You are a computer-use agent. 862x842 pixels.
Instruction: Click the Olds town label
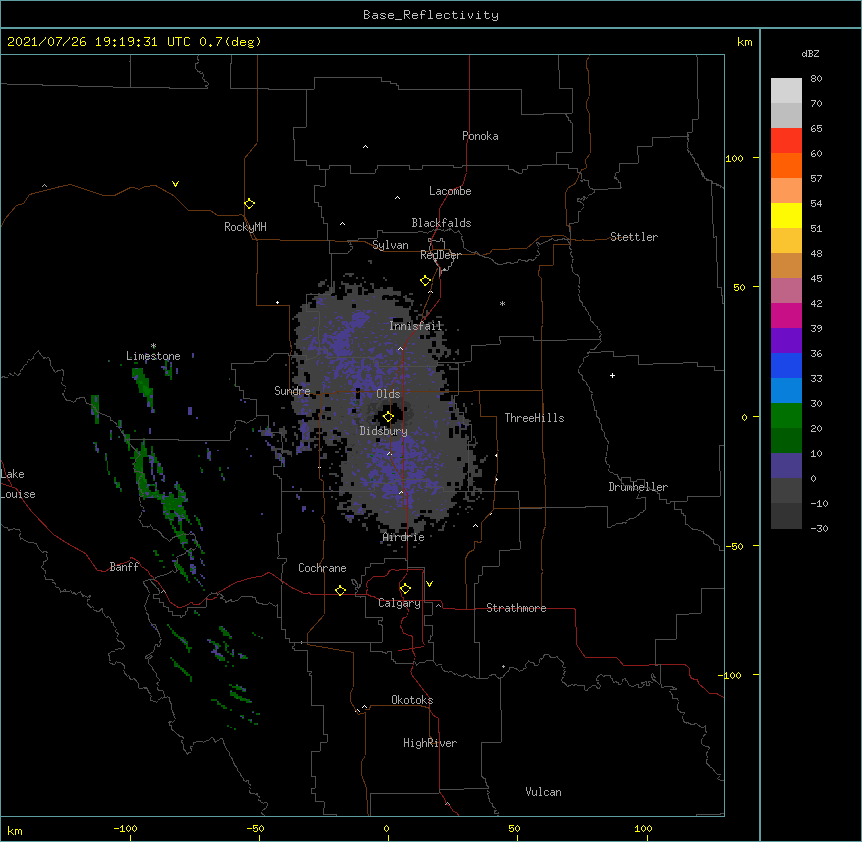pyautogui.click(x=388, y=394)
